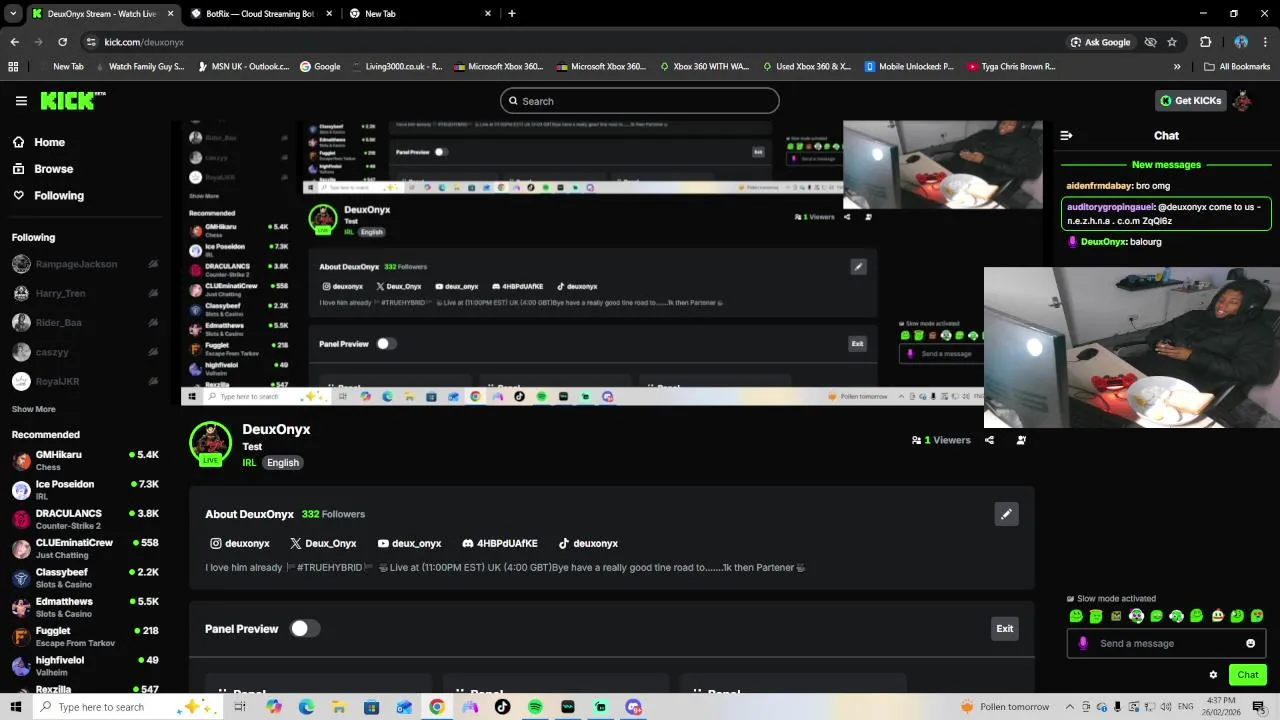Insert the heart-eyes emote at row end

1257,616
